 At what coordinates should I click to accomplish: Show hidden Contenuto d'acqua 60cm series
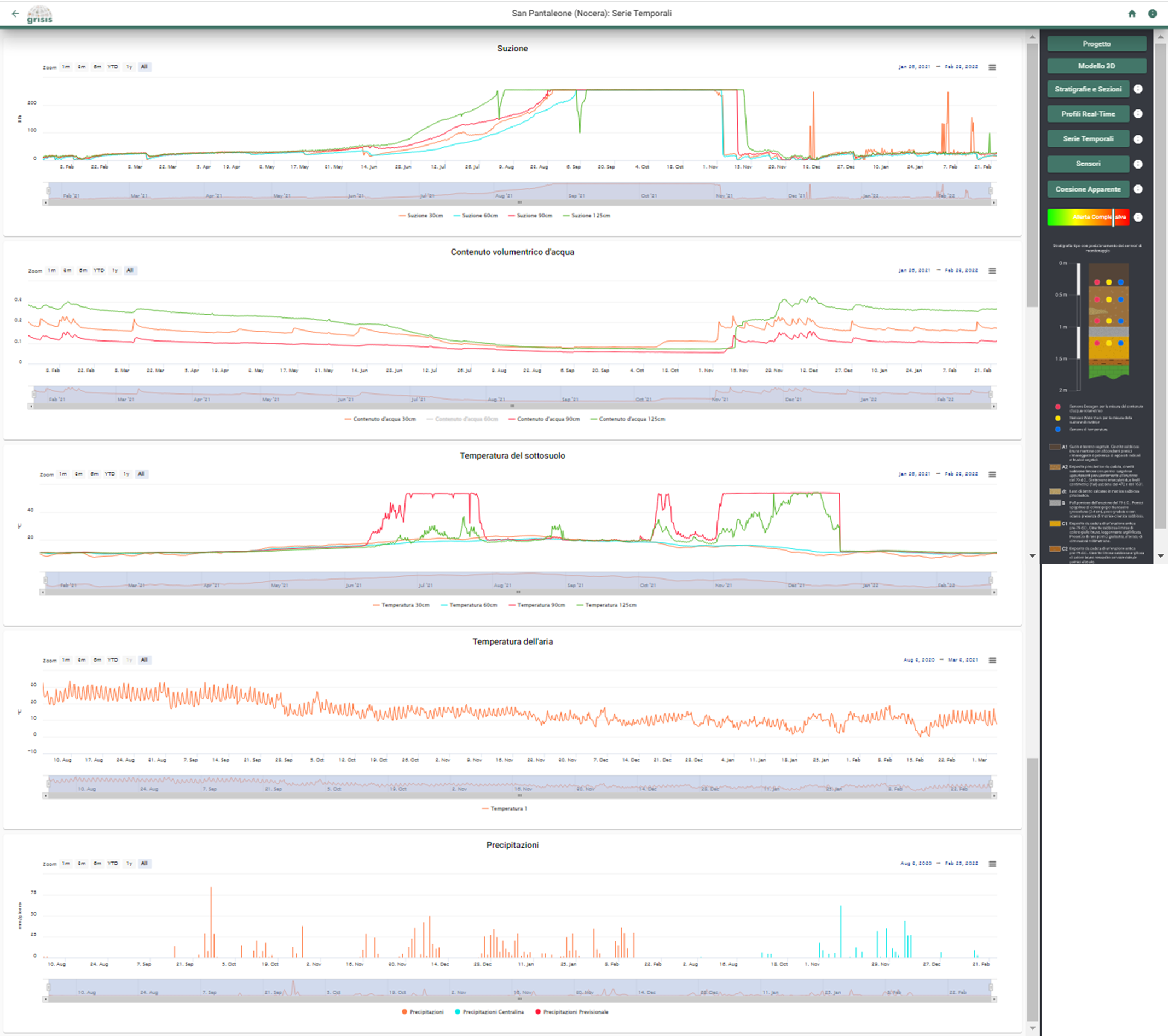pyautogui.click(x=462, y=419)
